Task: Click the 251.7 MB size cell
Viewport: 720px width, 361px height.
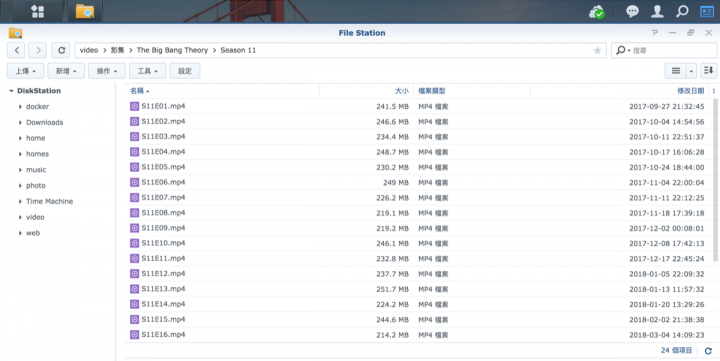Action: (392, 289)
